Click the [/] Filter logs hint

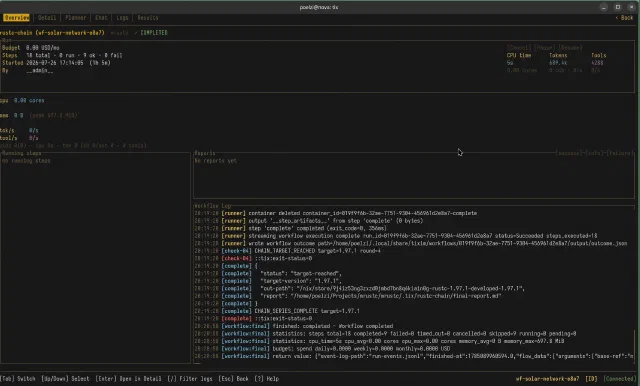coord(190,379)
